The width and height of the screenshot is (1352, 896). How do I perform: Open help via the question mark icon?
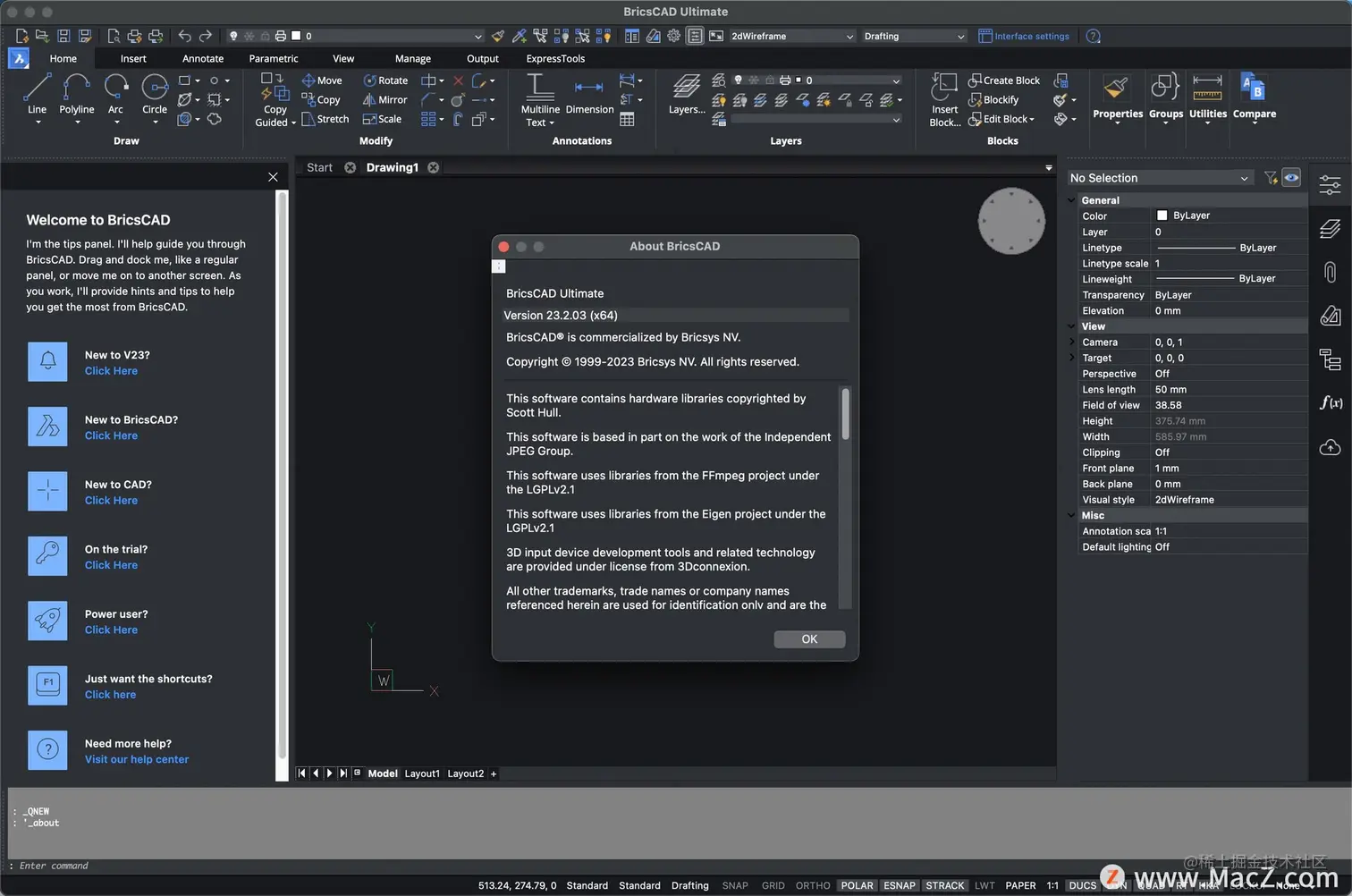(x=1093, y=36)
